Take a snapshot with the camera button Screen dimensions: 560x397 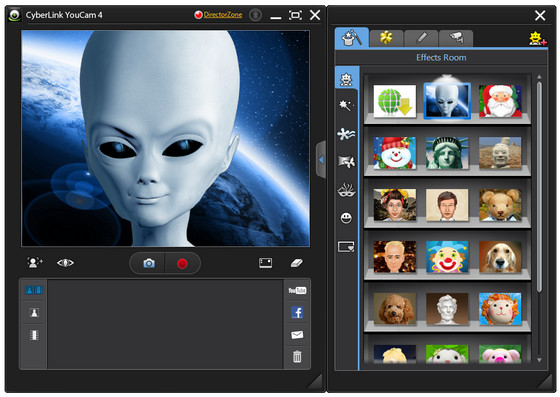(149, 263)
